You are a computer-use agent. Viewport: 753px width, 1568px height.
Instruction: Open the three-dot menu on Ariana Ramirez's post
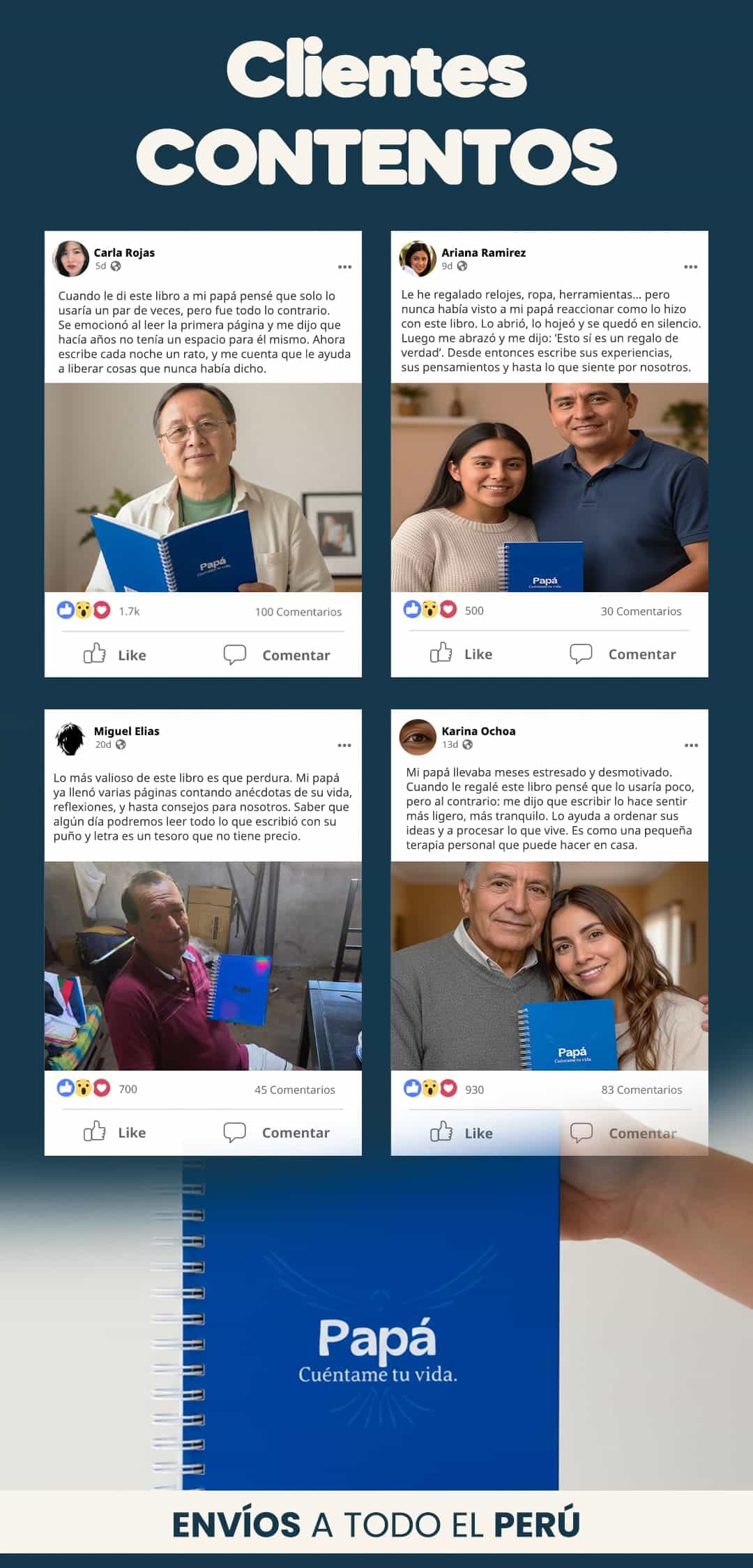(x=690, y=267)
